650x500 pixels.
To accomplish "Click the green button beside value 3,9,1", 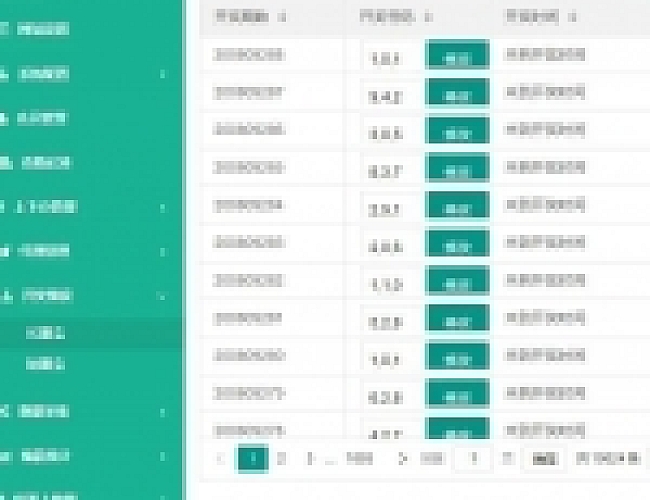I will [x=457, y=209].
